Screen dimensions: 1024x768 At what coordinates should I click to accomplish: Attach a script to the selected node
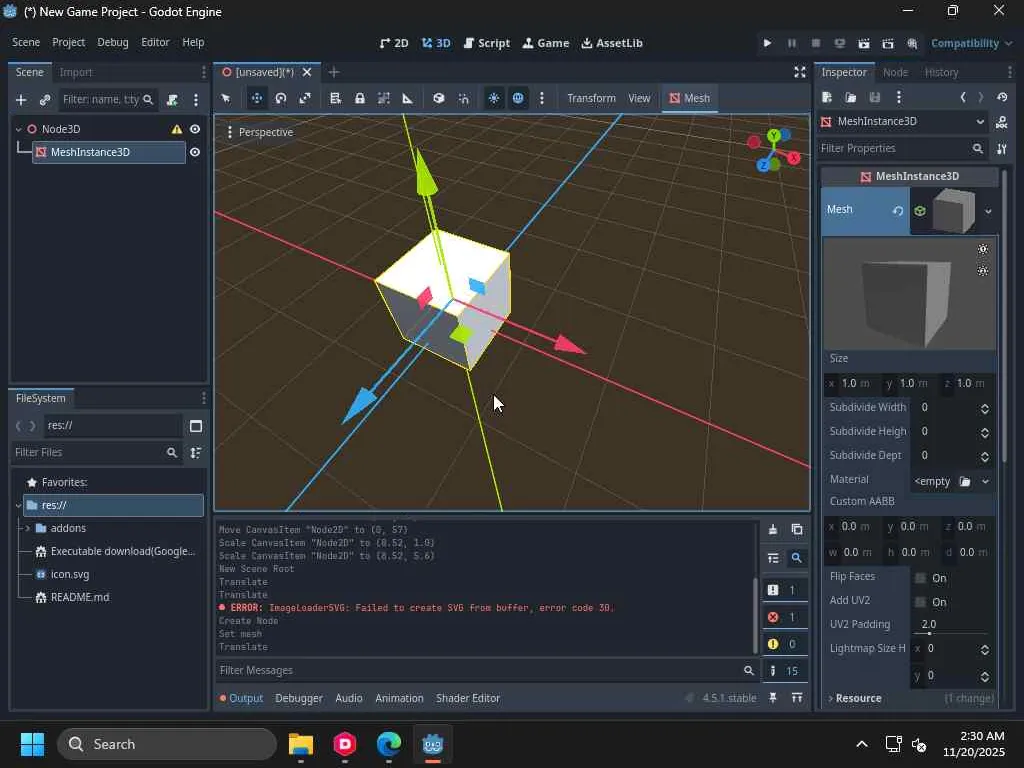point(172,99)
